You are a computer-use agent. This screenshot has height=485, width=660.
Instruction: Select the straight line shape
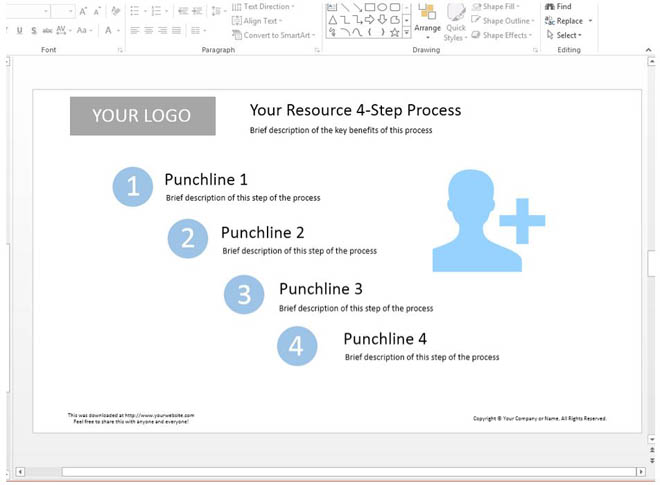[x=345, y=7]
